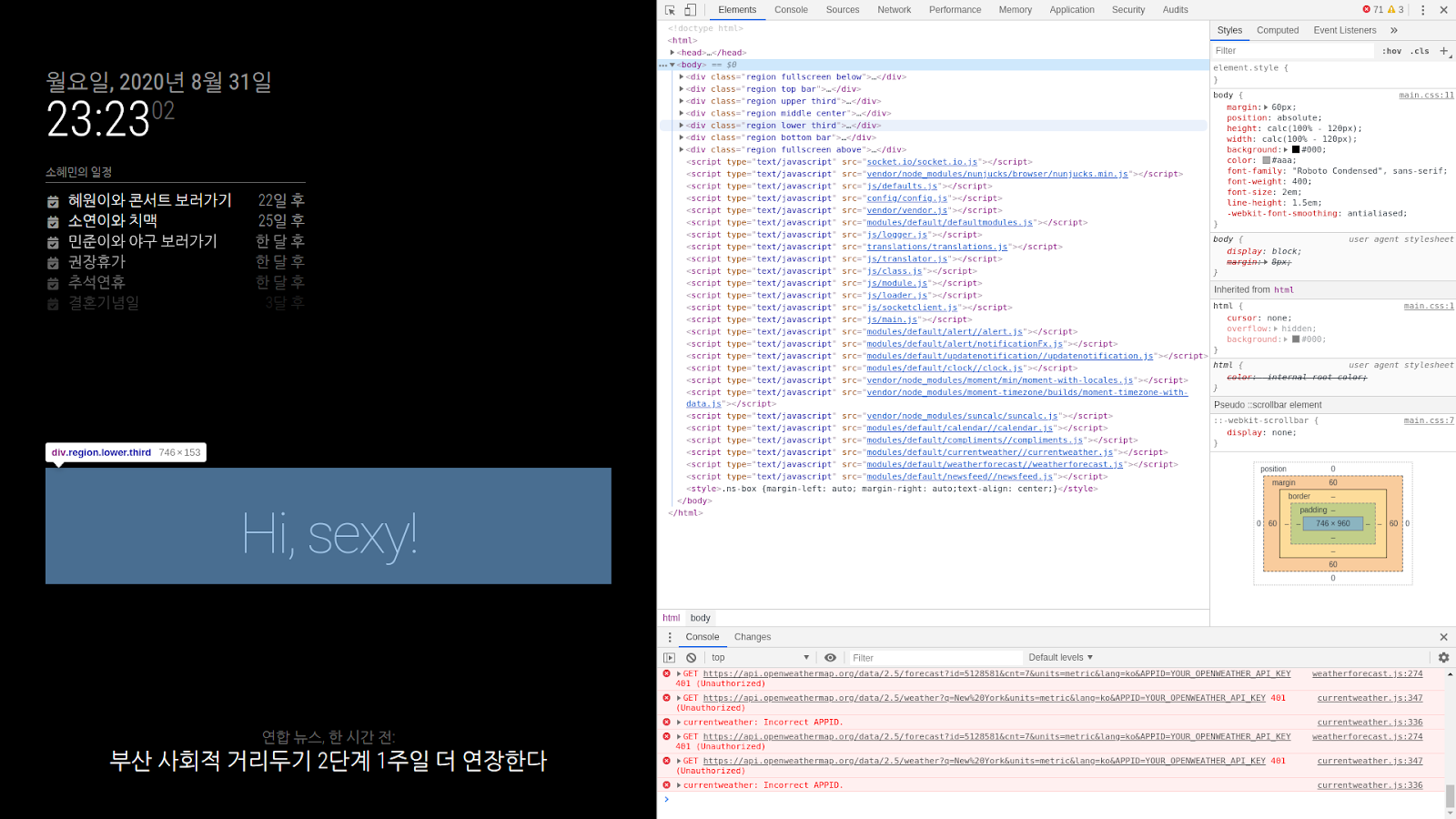Activate the inspect element picker icon

coord(670,10)
